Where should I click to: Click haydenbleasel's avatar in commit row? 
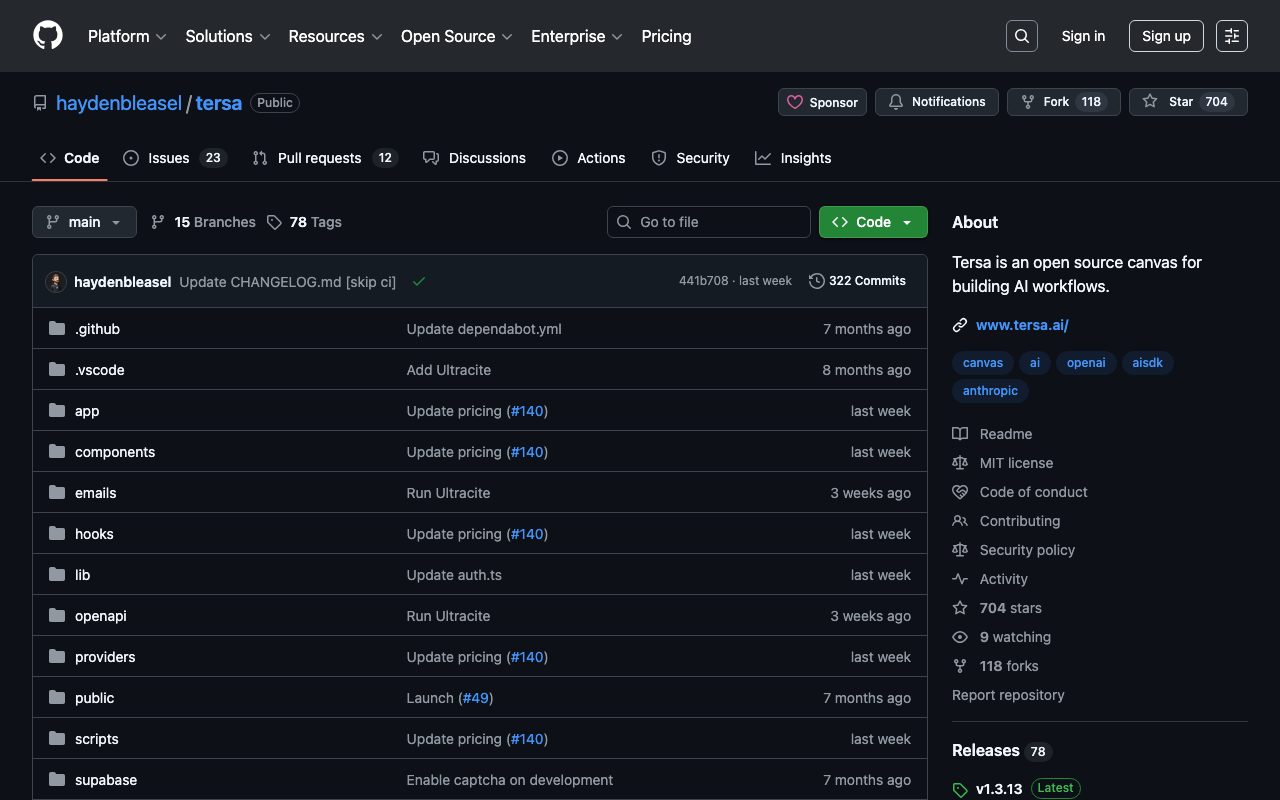point(56,282)
